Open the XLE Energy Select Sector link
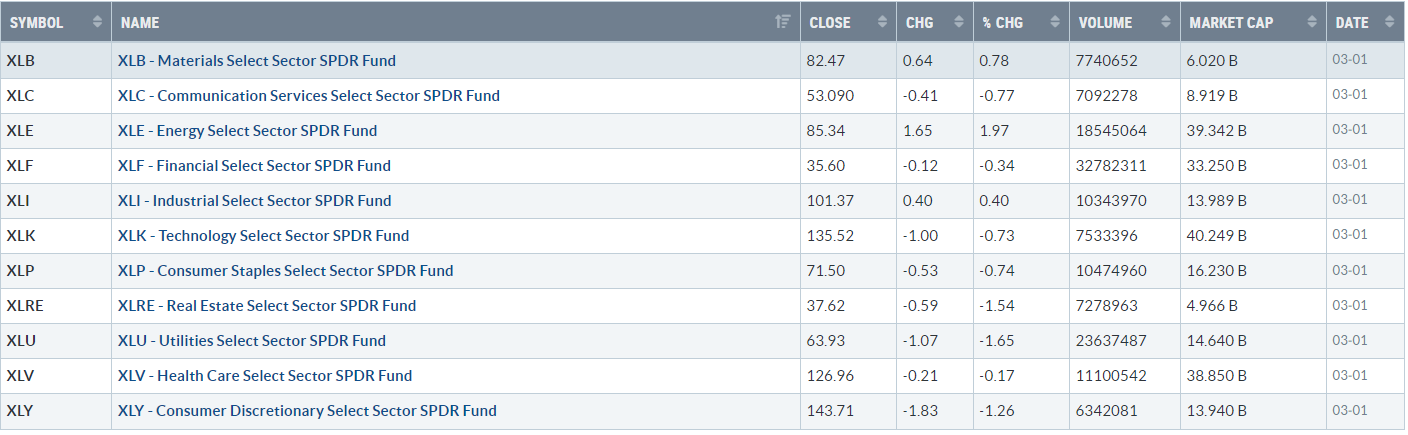 248,131
